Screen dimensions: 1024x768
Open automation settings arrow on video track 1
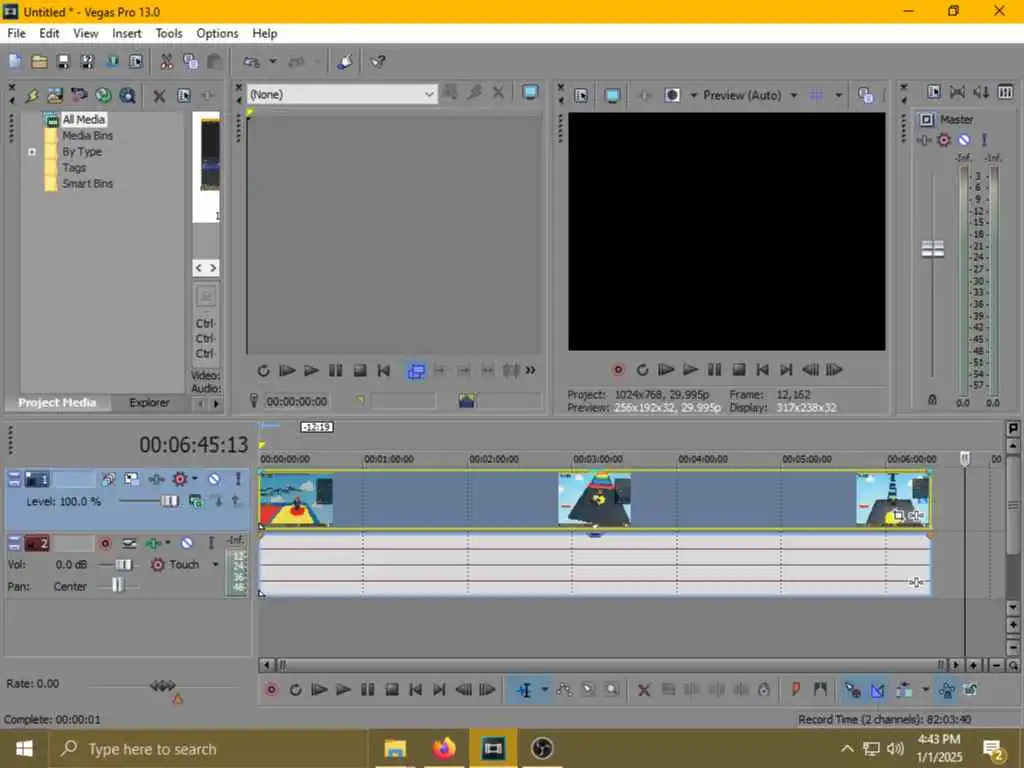[195, 479]
